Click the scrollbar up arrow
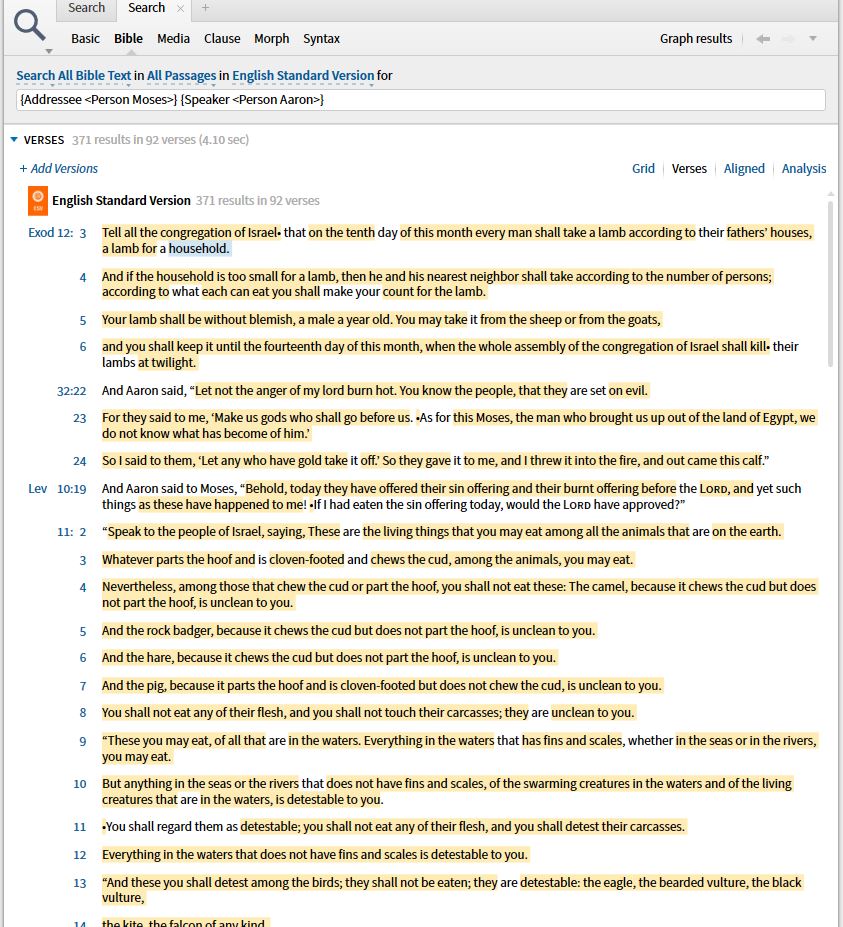Image resolution: width=843 pixels, height=927 pixels. [831, 194]
